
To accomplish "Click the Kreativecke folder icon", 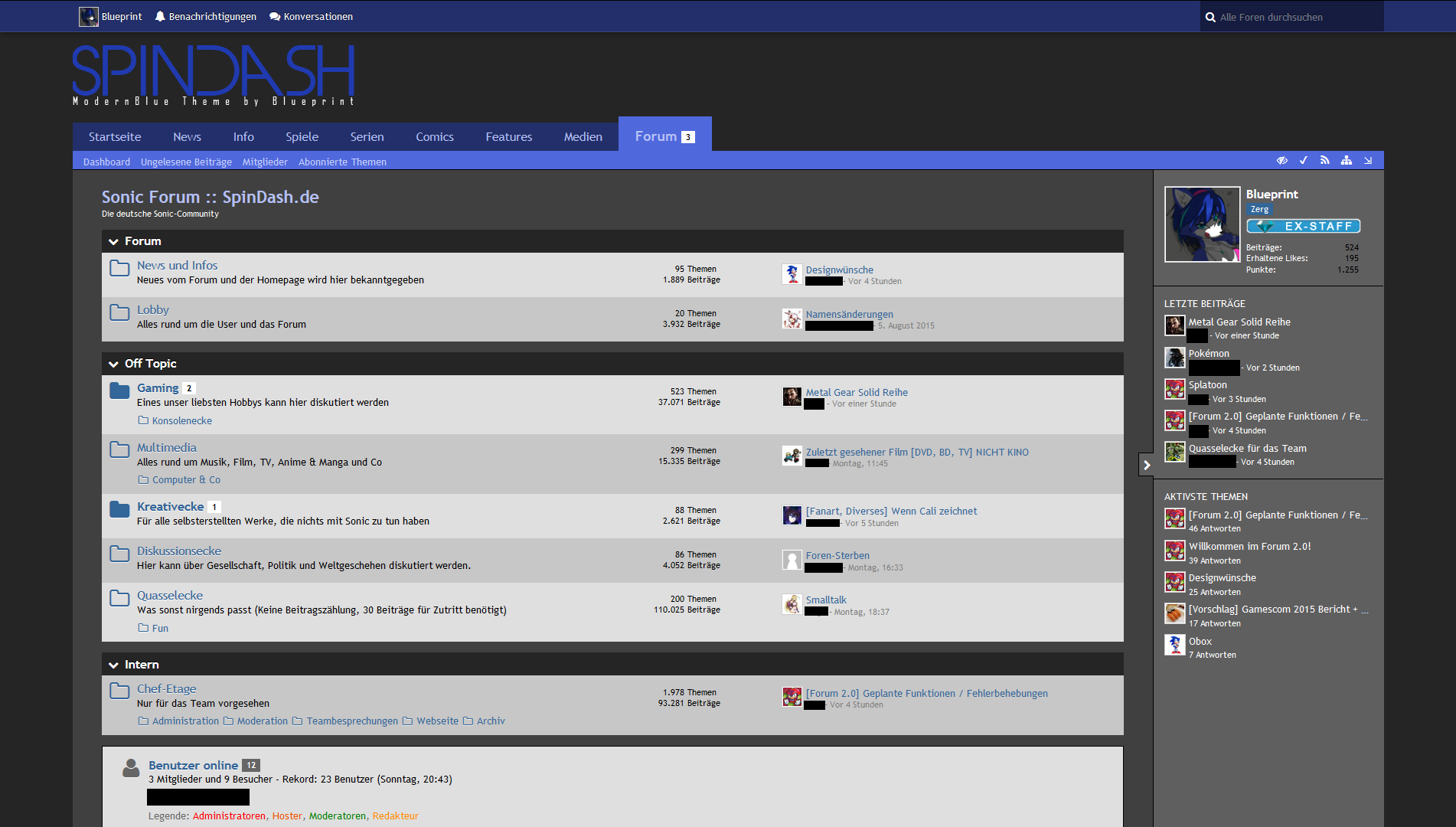I will (119, 509).
